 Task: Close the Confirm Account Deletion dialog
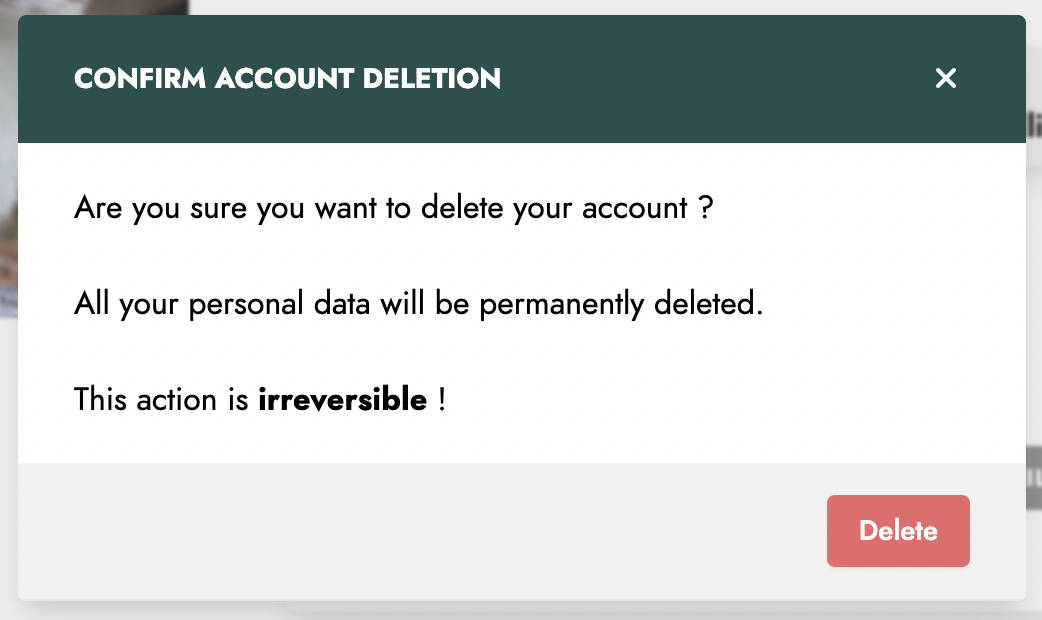tap(946, 78)
